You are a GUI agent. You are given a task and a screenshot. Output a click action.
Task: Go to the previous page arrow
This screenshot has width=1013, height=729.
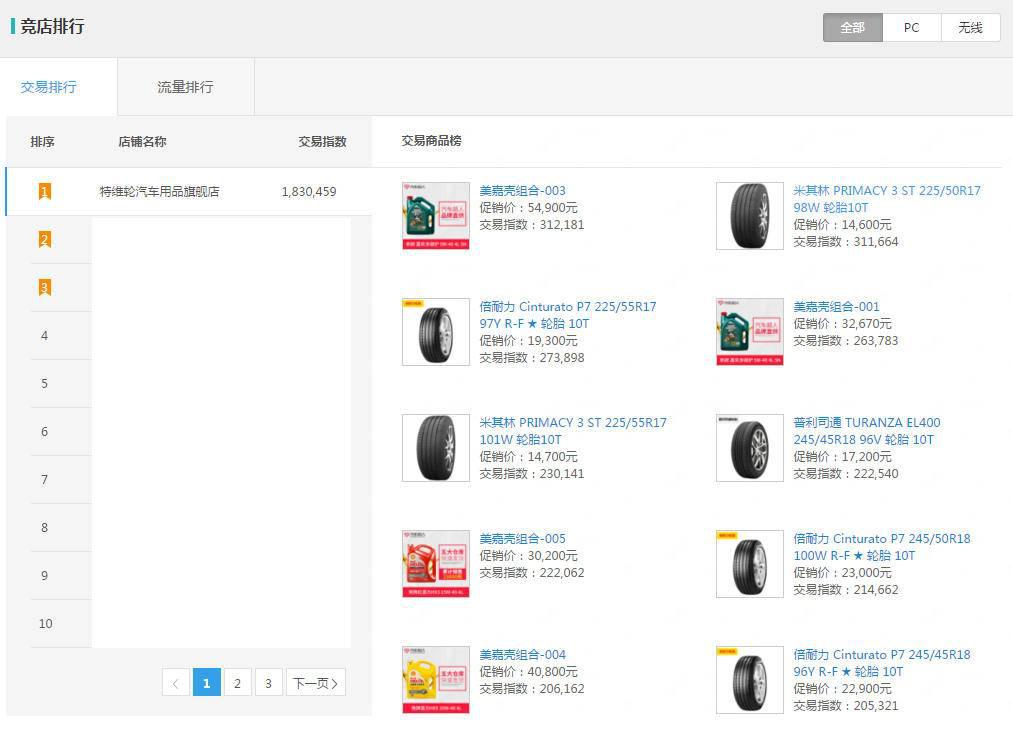(175, 683)
